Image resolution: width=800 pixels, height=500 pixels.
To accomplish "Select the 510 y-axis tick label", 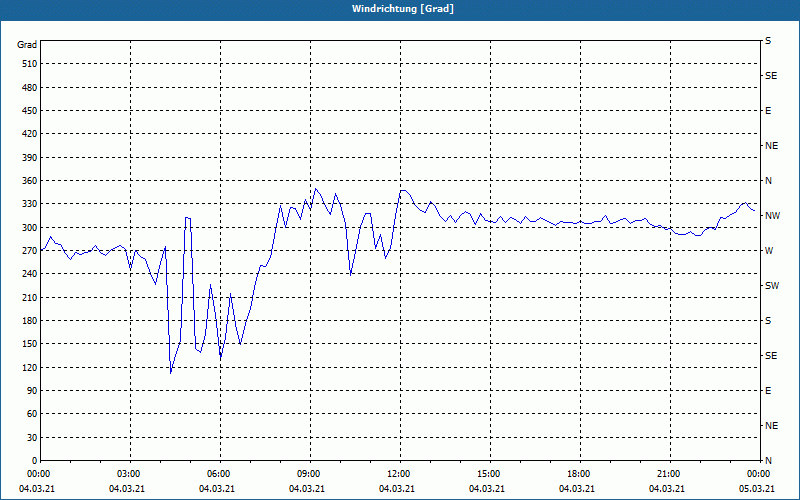I will pyautogui.click(x=30, y=64).
